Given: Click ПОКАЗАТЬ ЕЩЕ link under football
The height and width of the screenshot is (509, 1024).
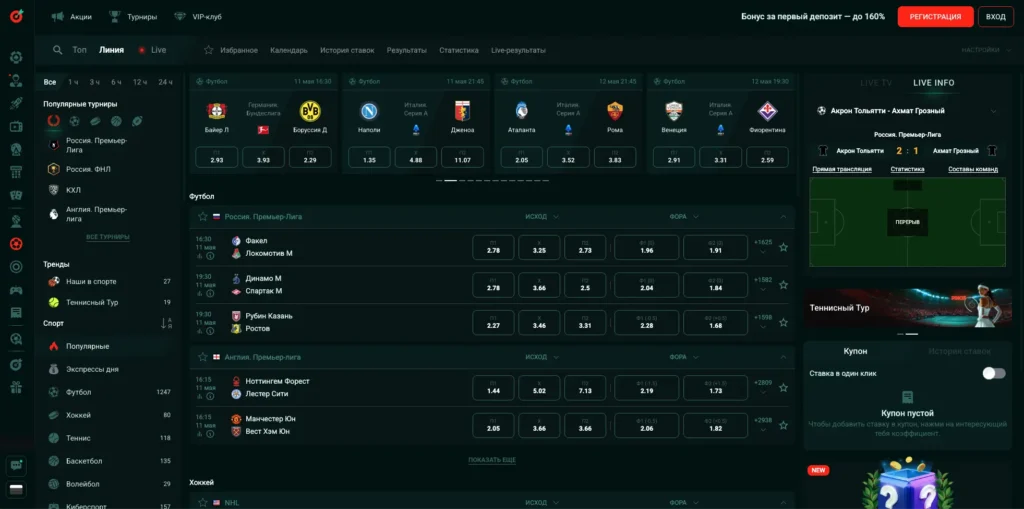Looking at the screenshot, I should (x=492, y=460).
